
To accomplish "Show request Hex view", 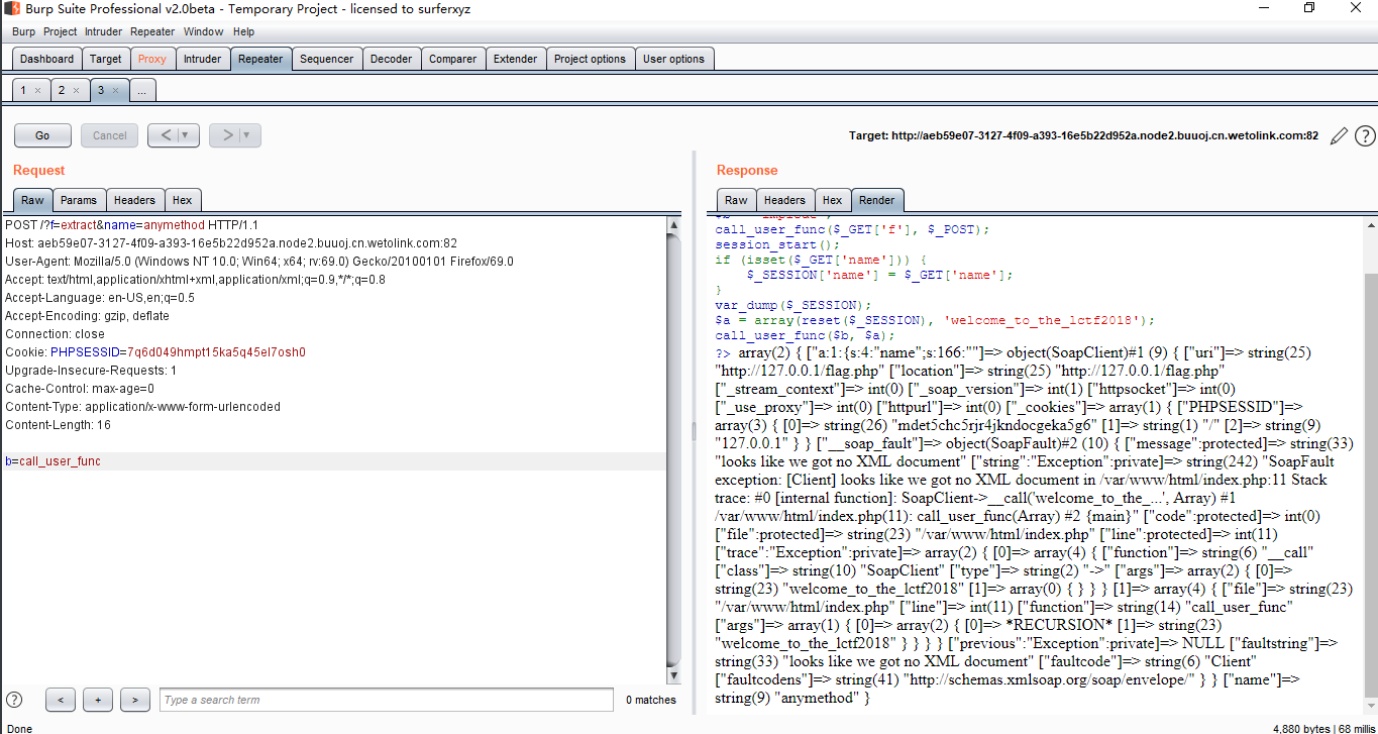I will click(x=182, y=200).
